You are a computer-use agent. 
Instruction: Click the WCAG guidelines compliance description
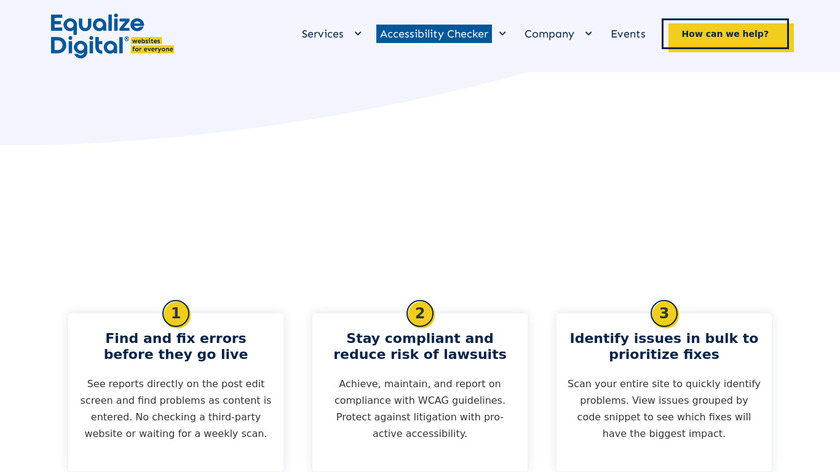pos(420,408)
